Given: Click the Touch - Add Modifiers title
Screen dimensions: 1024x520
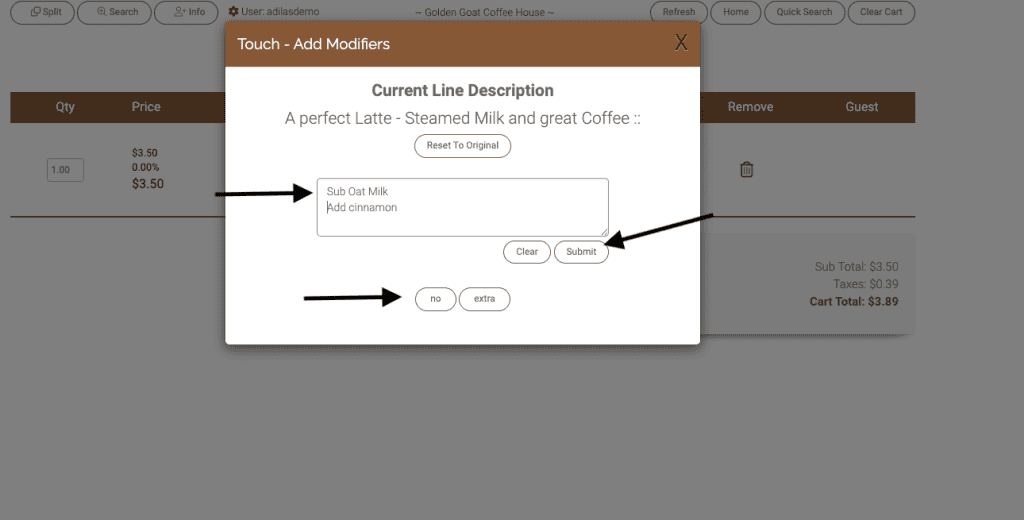Looking at the screenshot, I should [313, 44].
